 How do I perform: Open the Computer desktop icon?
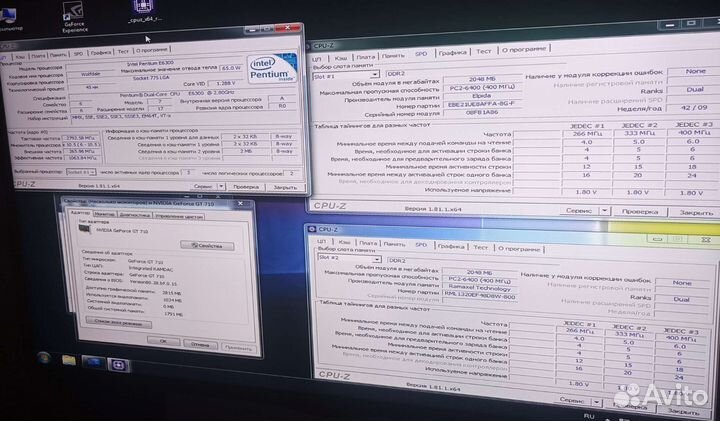click(9, 19)
